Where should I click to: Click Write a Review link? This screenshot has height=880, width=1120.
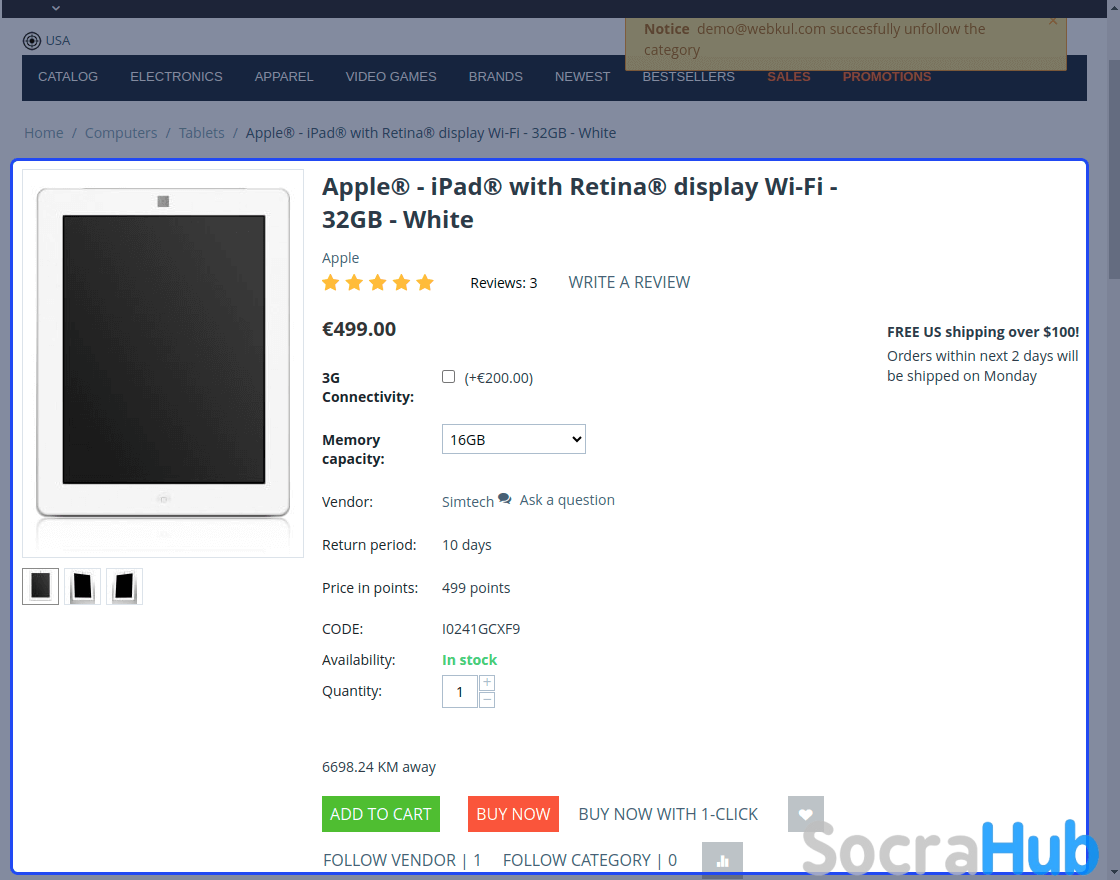[629, 282]
